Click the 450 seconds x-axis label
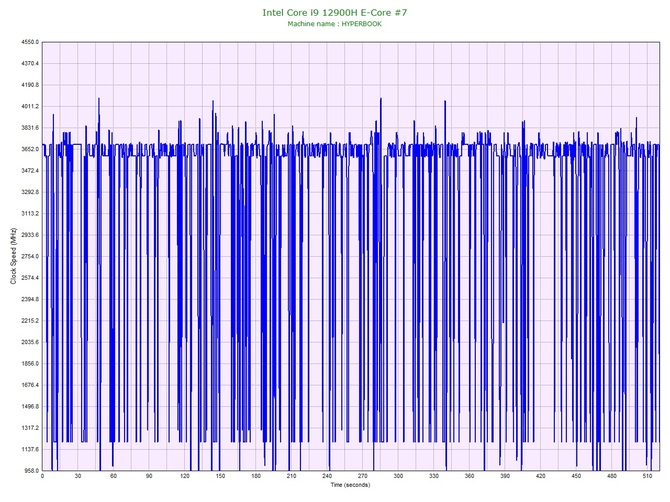This screenshot has height=502, width=670. [x=576, y=476]
